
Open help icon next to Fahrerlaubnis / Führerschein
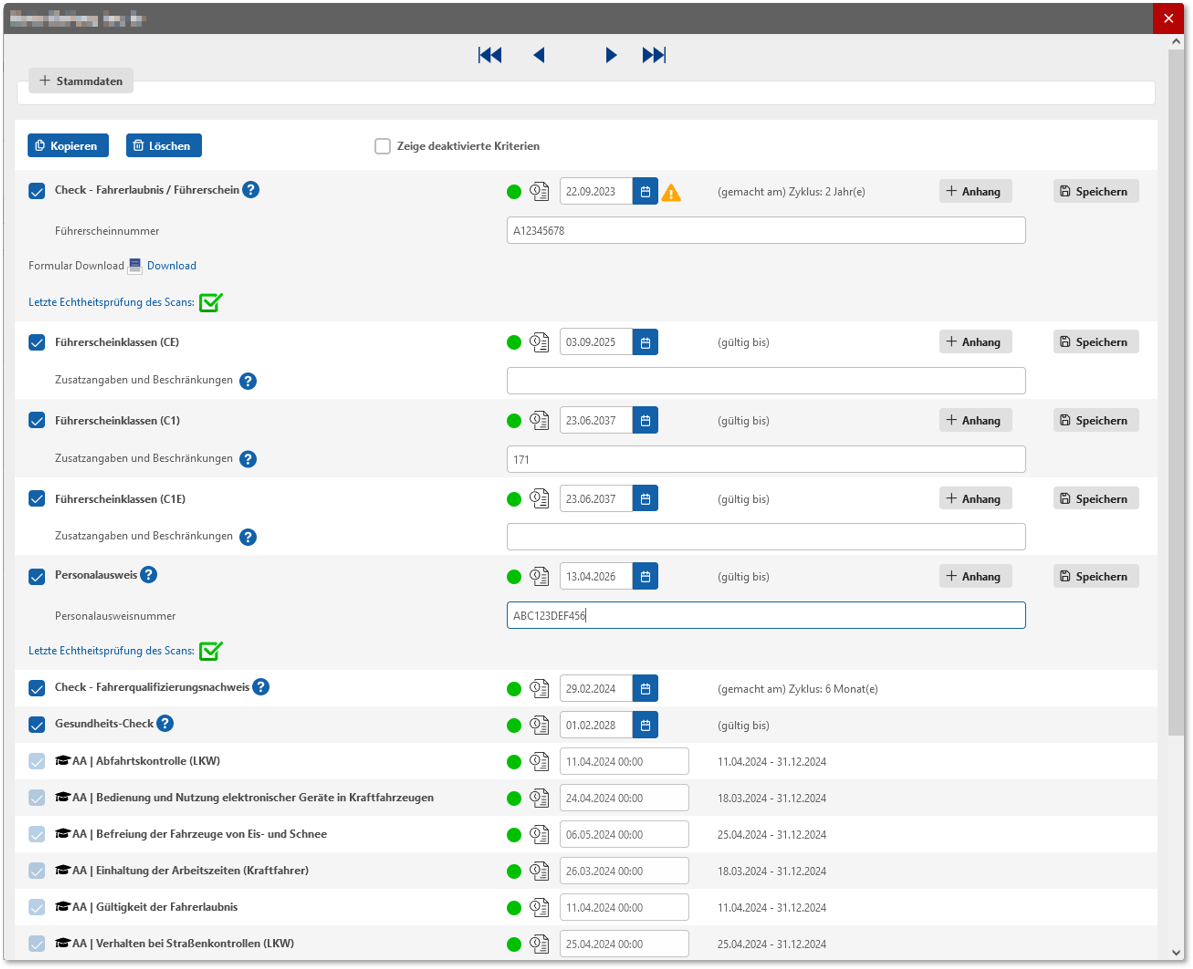coord(251,189)
